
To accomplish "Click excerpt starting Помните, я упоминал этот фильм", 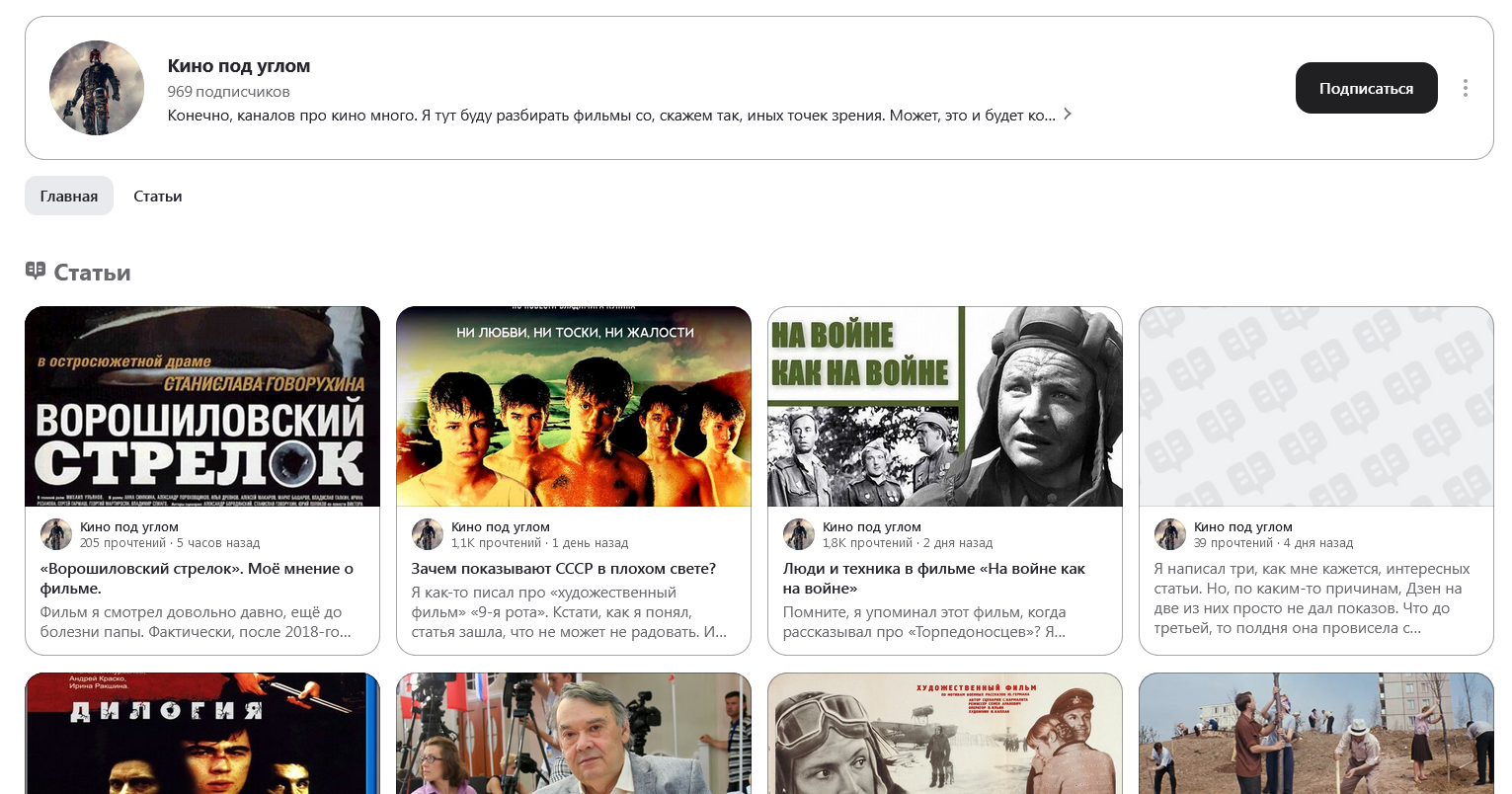I will pos(924,622).
